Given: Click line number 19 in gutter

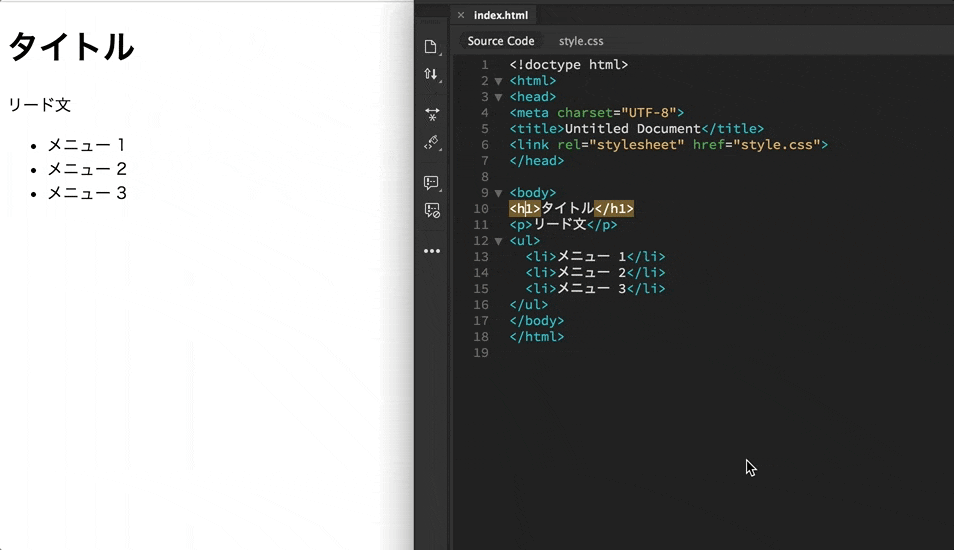Looking at the screenshot, I should pyautogui.click(x=481, y=353).
